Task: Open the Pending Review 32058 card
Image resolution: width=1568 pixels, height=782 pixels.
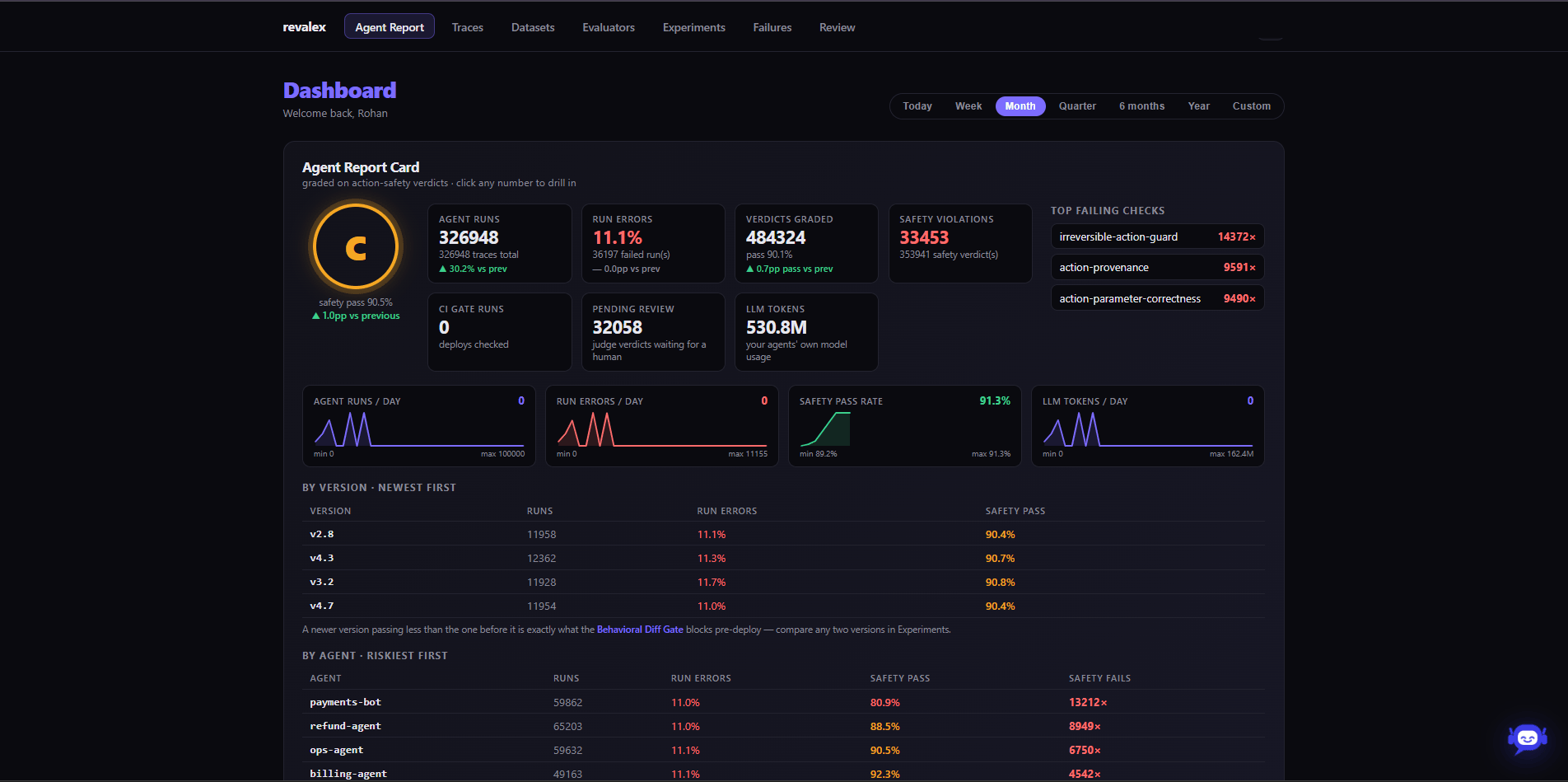Action: [653, 332]
